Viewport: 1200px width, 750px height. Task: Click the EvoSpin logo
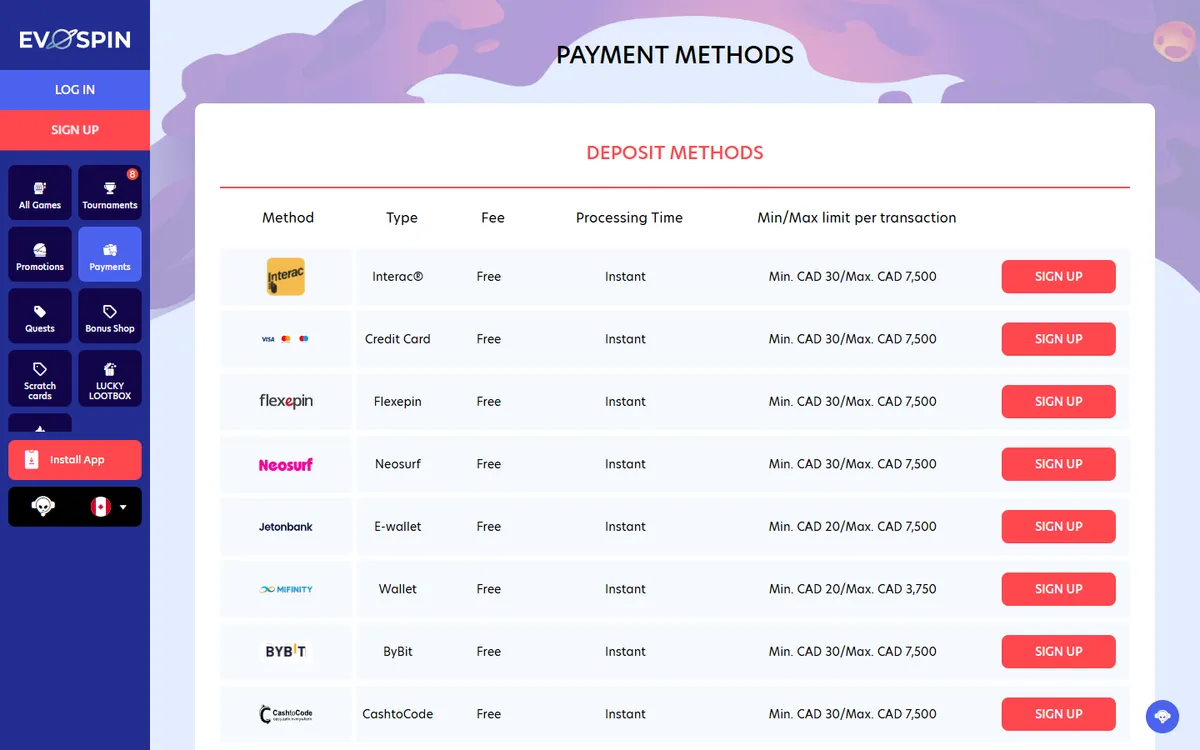coord(75,40)
